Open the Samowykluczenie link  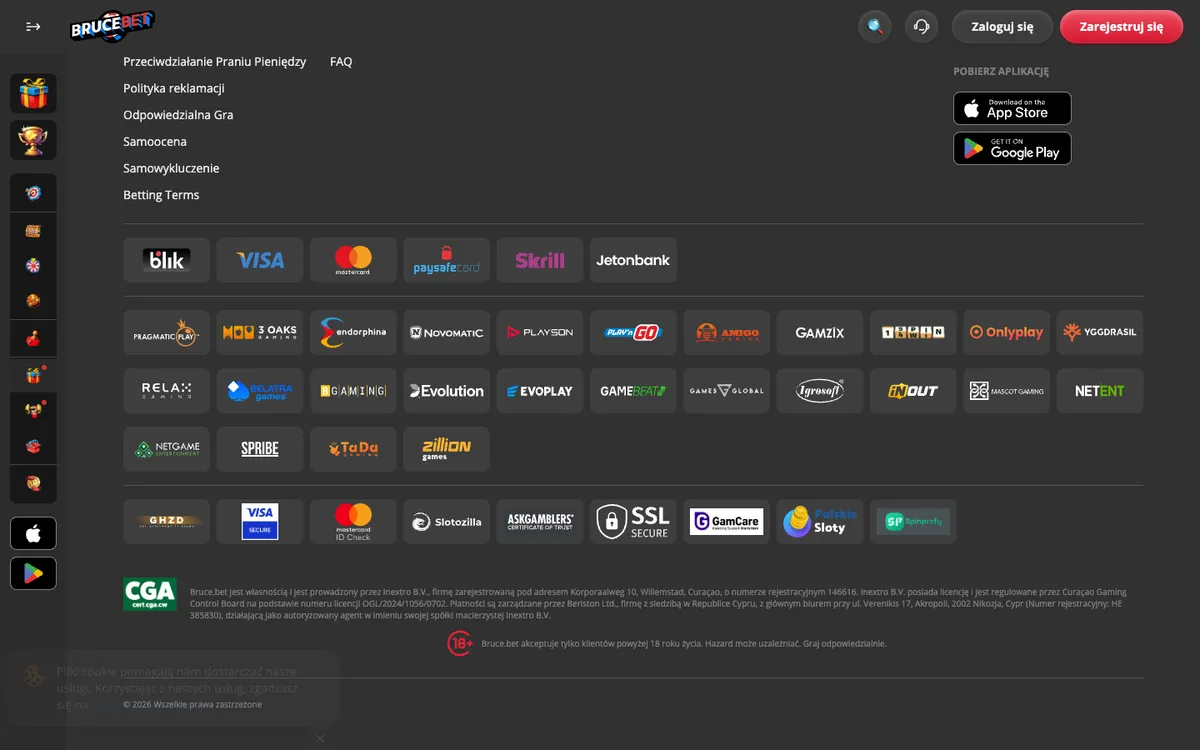(171, 168)
